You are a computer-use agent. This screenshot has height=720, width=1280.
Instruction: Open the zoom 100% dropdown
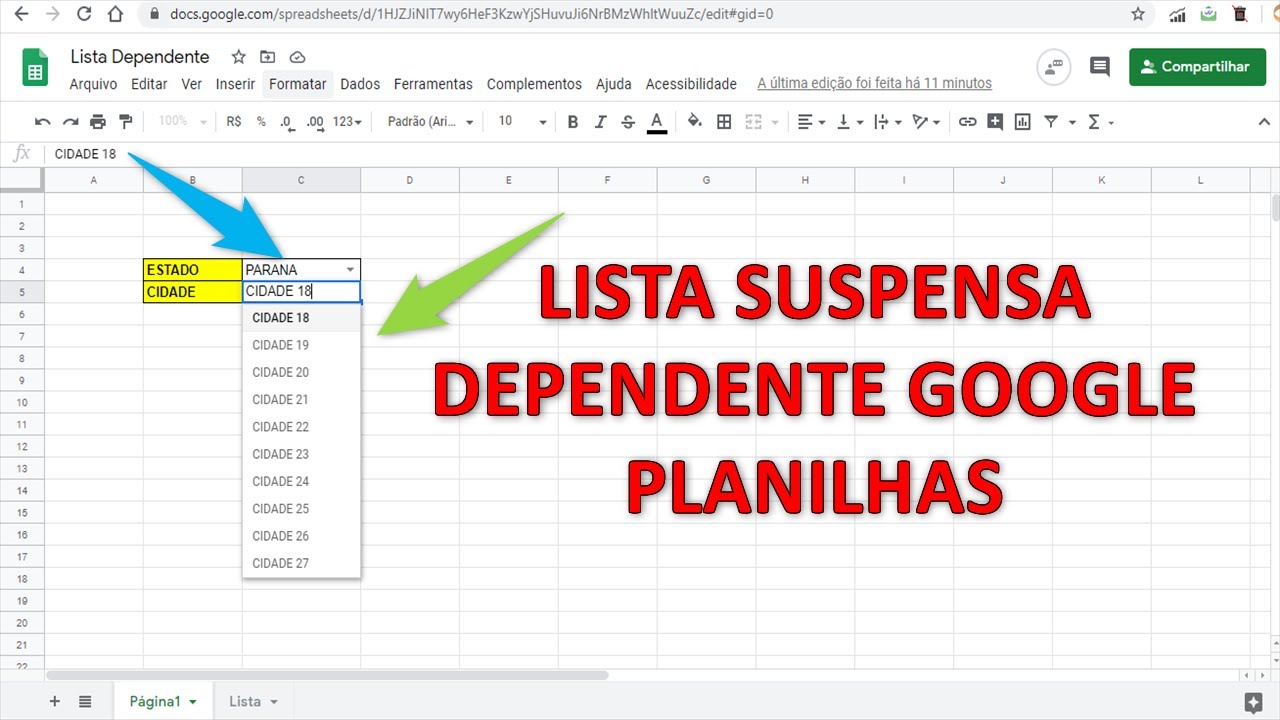[x=182, y=121]
